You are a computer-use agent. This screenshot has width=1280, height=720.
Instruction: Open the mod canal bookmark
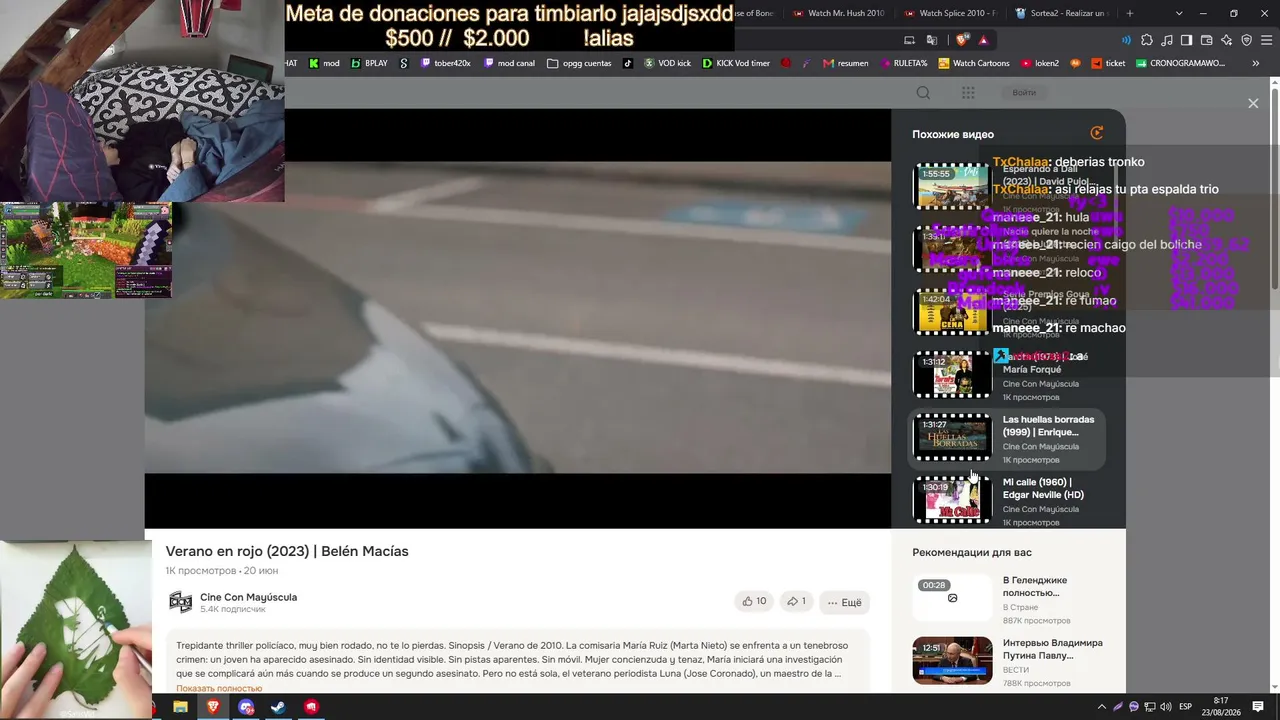click(x=509, y=63)
